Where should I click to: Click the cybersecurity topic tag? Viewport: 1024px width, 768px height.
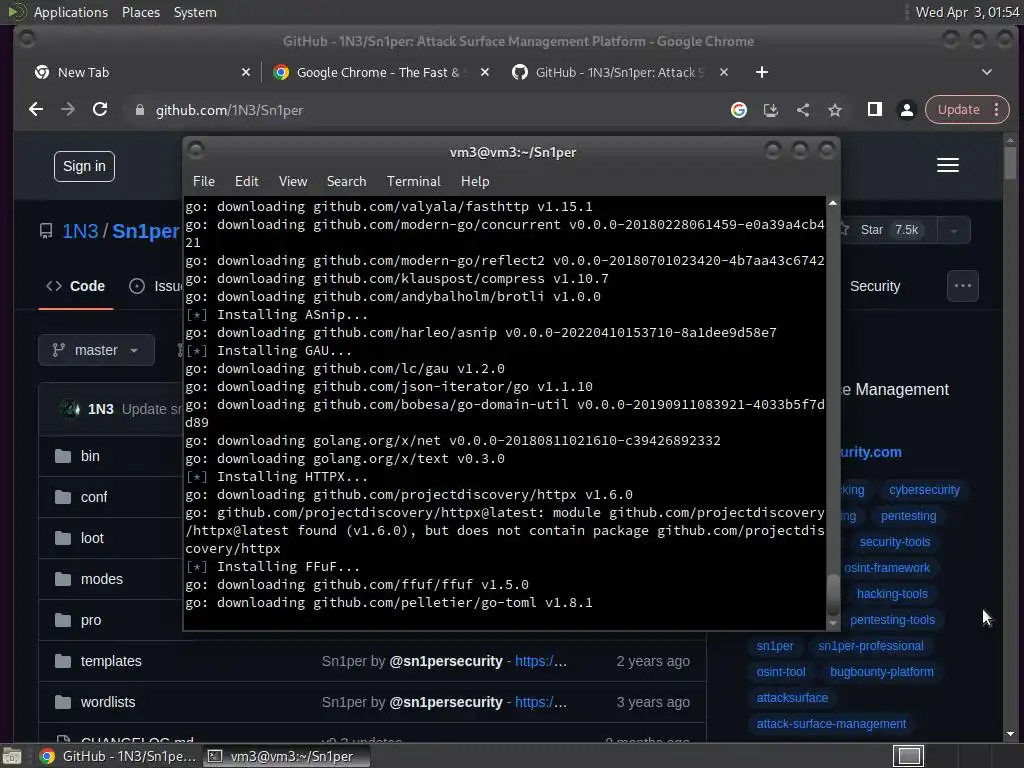pos(924,490)
